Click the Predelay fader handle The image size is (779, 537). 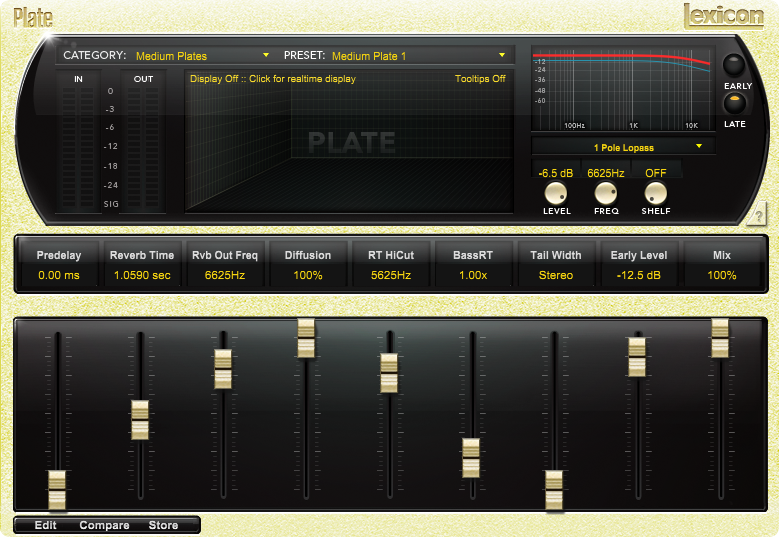pos(57,490)
